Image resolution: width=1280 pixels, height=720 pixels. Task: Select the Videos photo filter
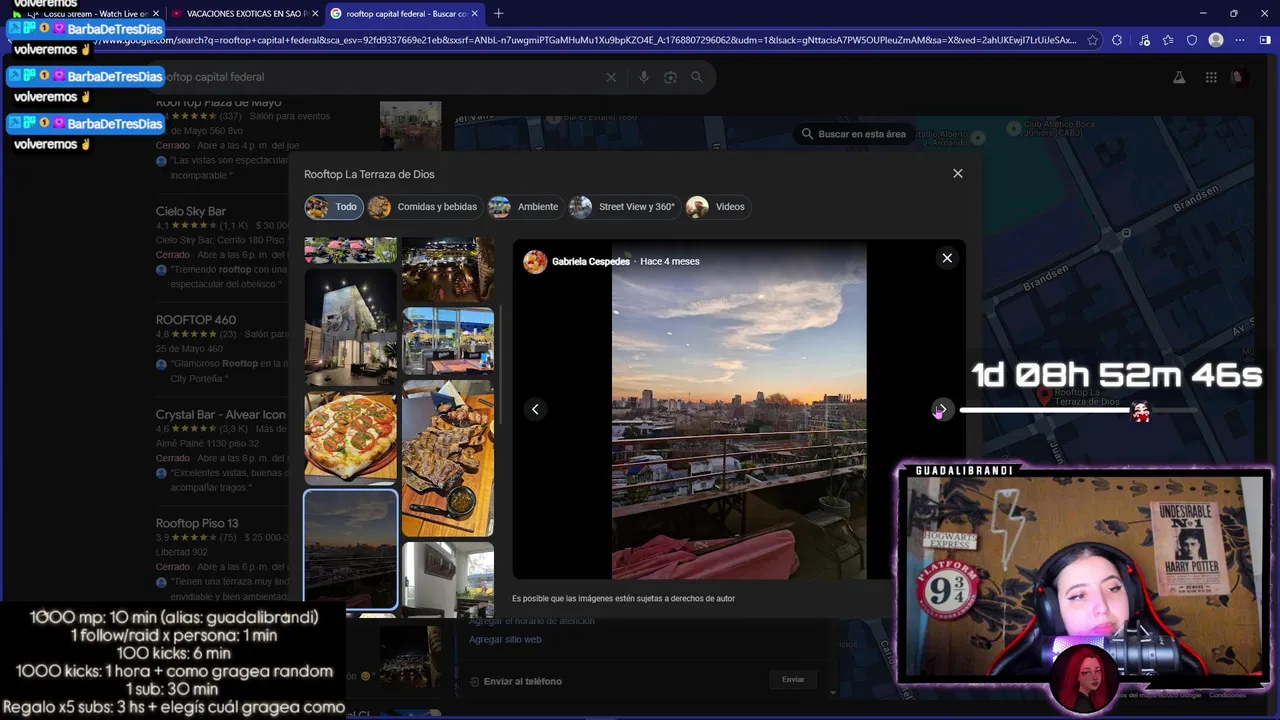click(x=718, y=207)
